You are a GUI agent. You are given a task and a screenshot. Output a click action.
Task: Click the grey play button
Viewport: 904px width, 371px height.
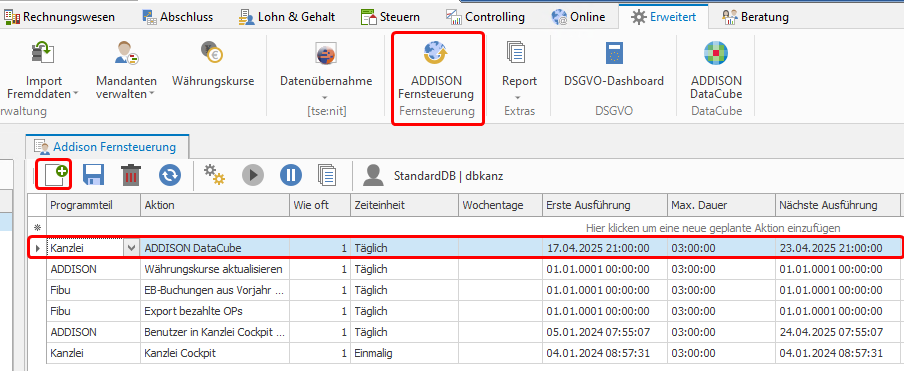[x=253, y=175]
